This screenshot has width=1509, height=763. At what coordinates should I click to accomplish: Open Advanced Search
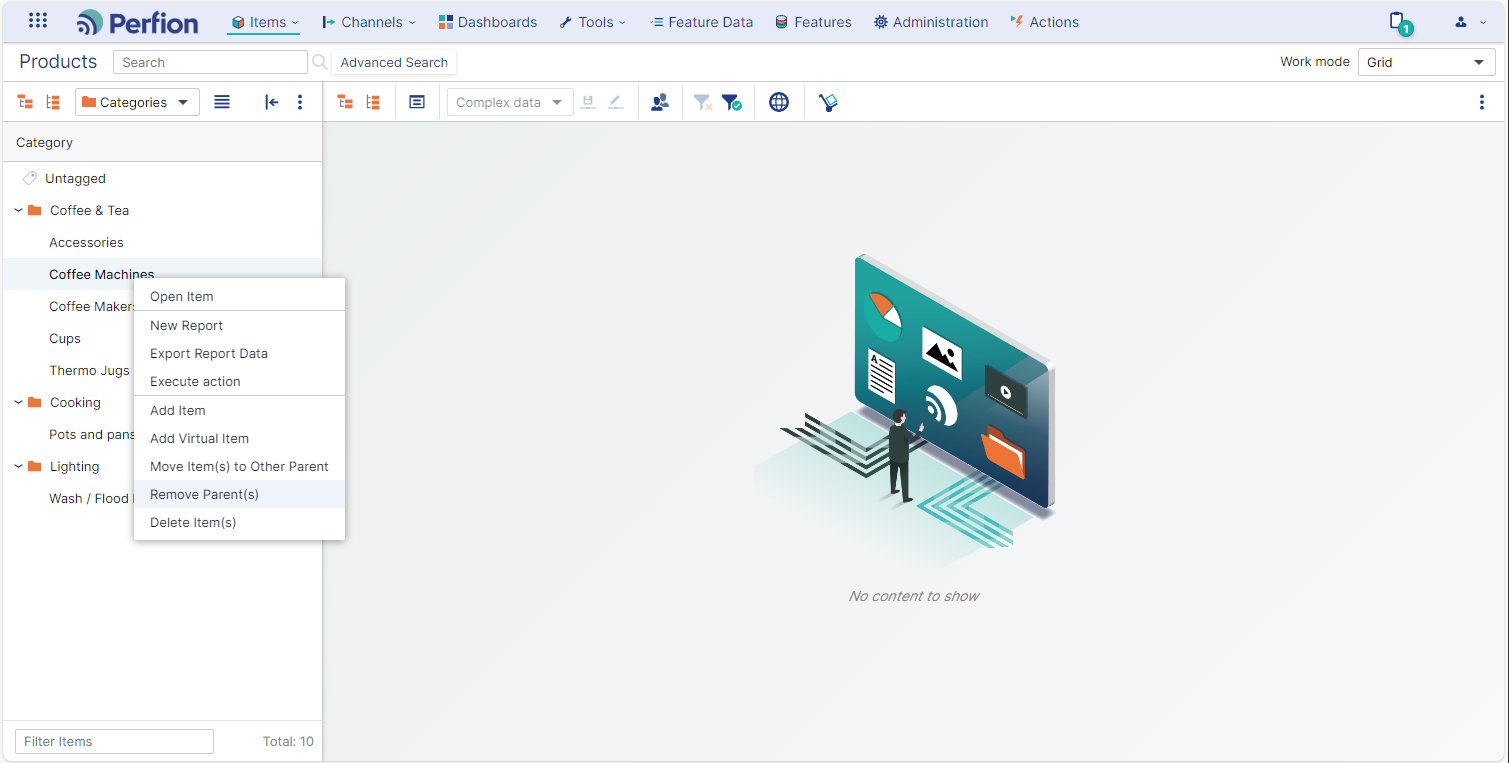[394, 62]
